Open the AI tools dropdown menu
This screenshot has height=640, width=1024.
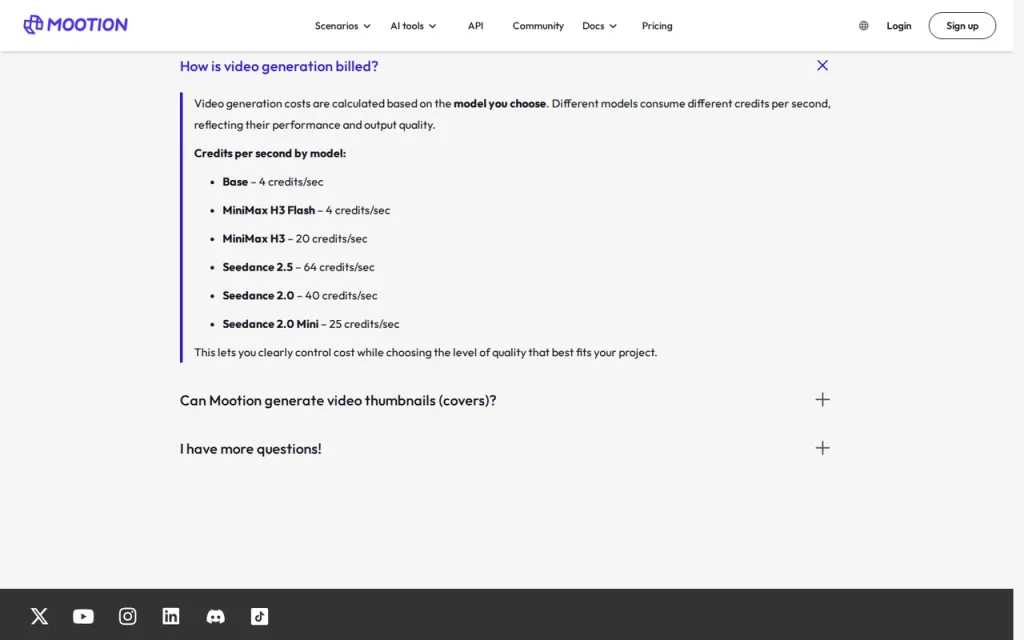click(x=413, y=25)
